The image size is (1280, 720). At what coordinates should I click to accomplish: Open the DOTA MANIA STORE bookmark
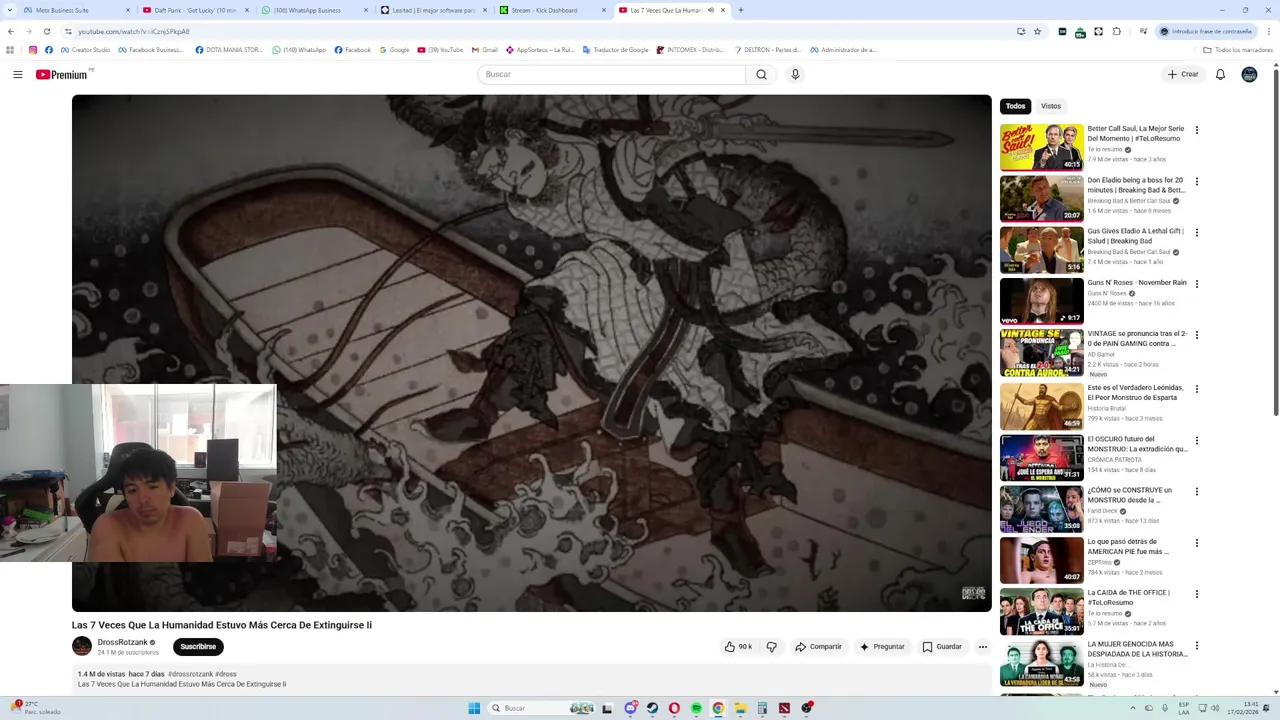229,49
